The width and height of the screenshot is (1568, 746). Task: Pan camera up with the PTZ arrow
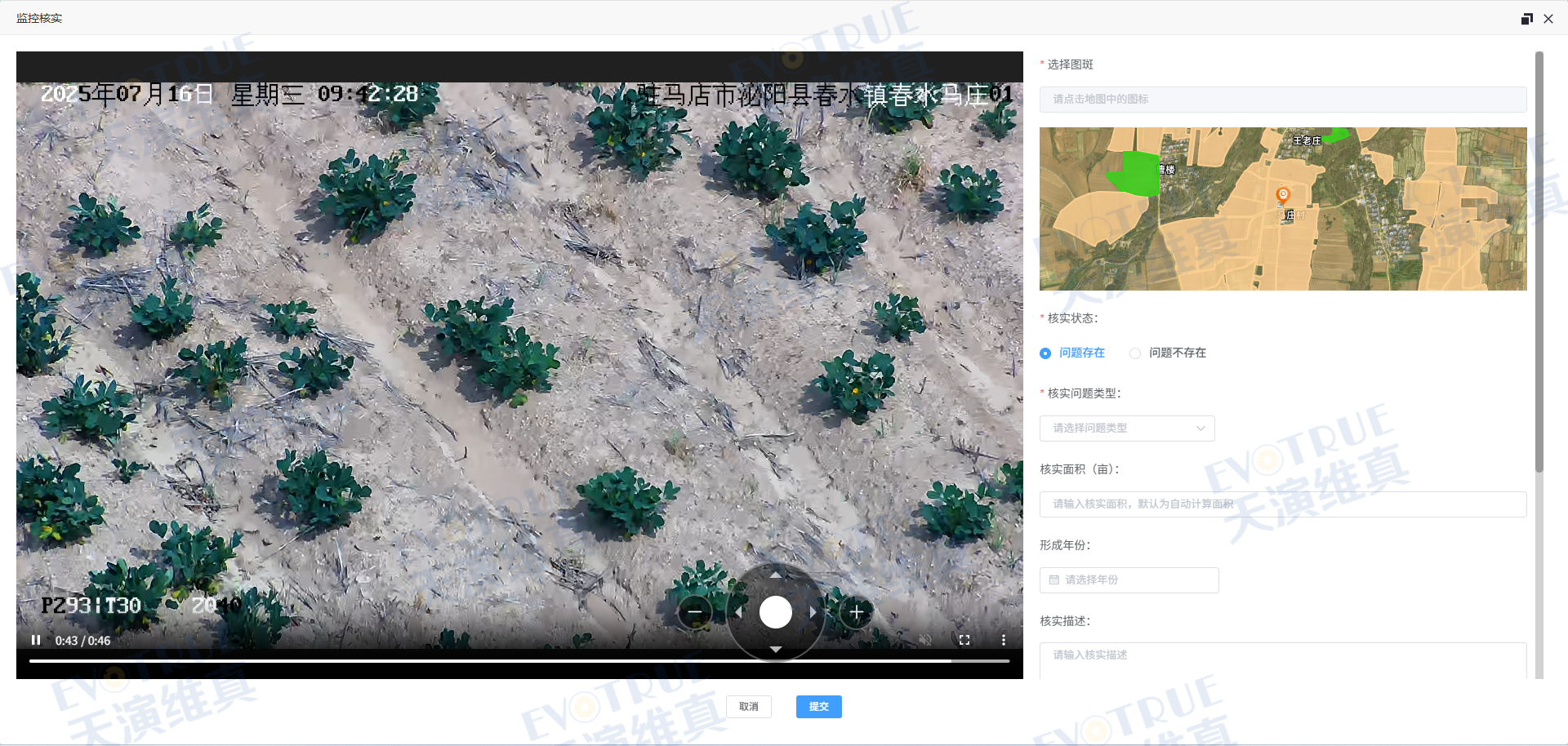coord(775,575)
